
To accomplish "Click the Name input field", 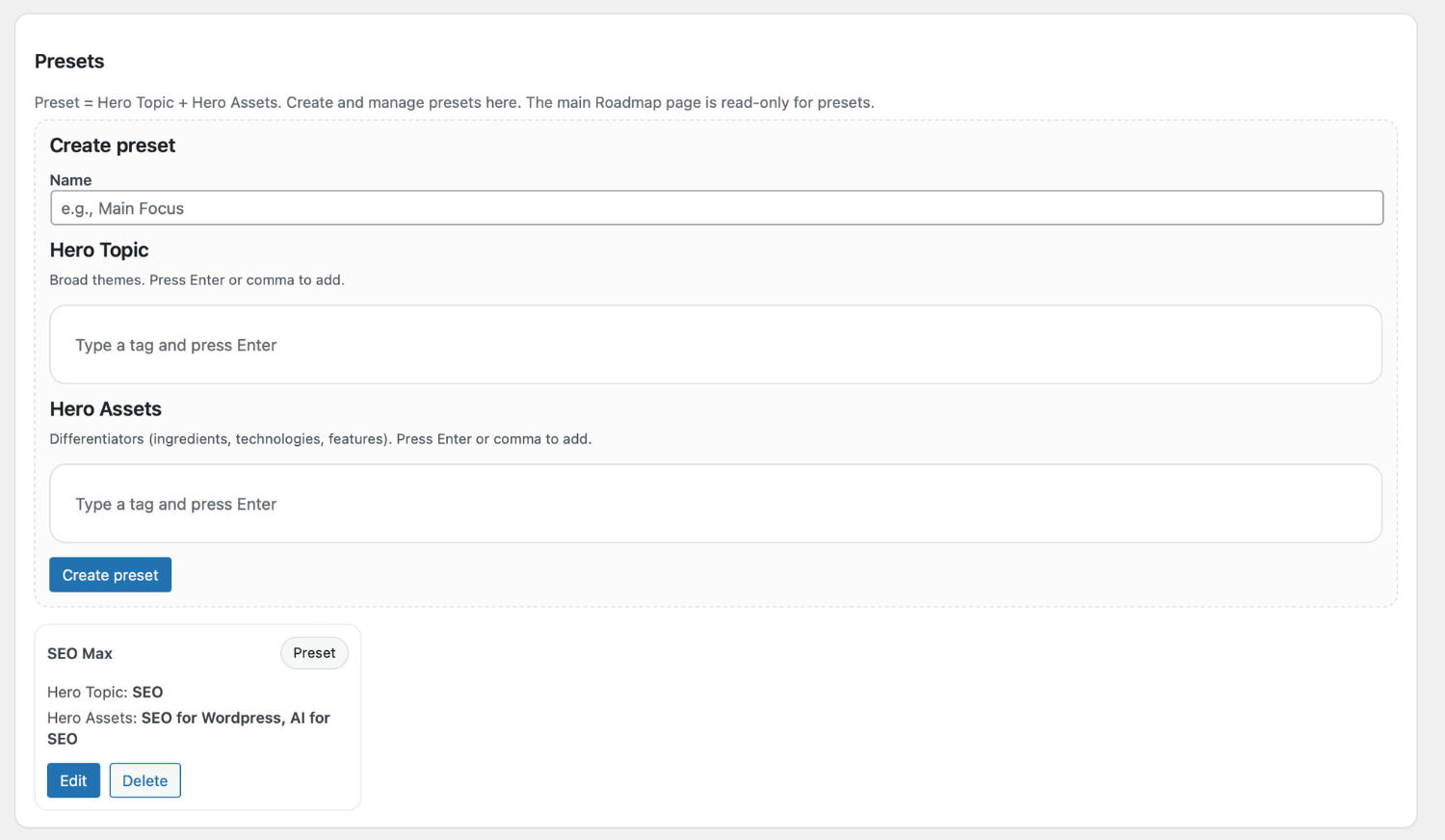I will click(717, 207).
